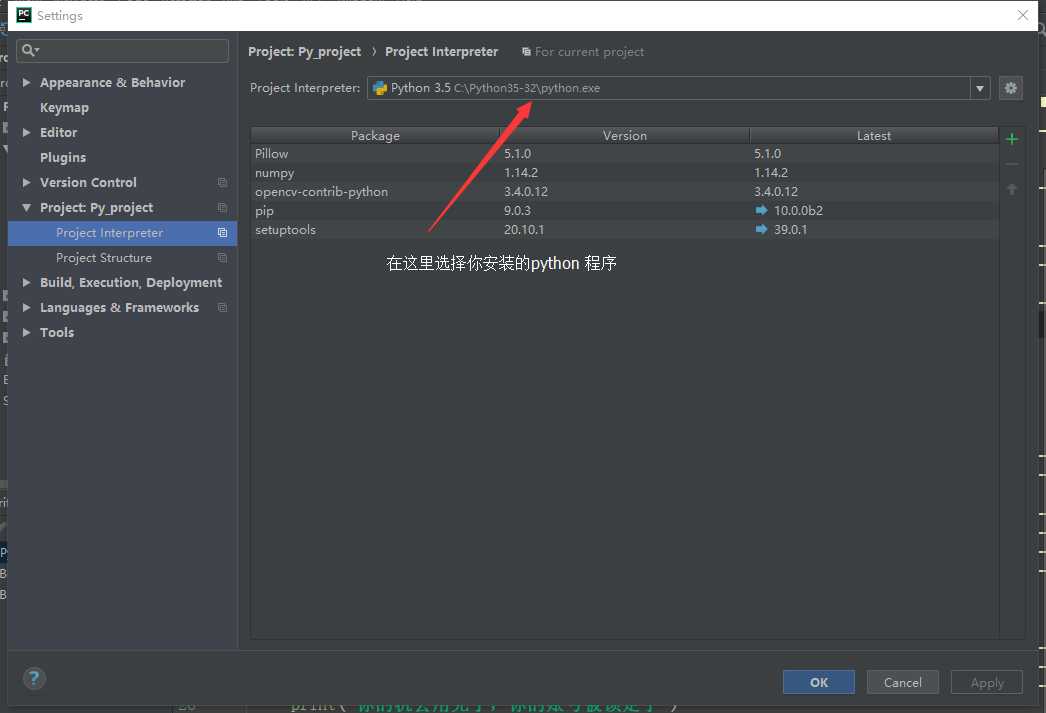The width and height of the screenshot is (1046, 713).
Task: Click project-level icon beside Project Structure
Action: coord(222,258)
